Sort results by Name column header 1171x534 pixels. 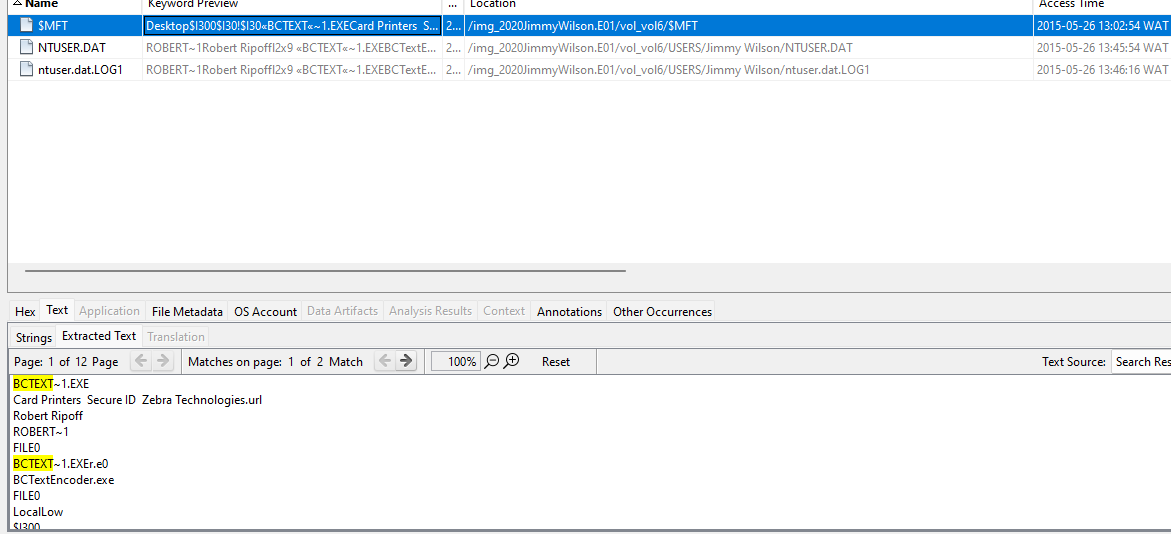point(41,4)
